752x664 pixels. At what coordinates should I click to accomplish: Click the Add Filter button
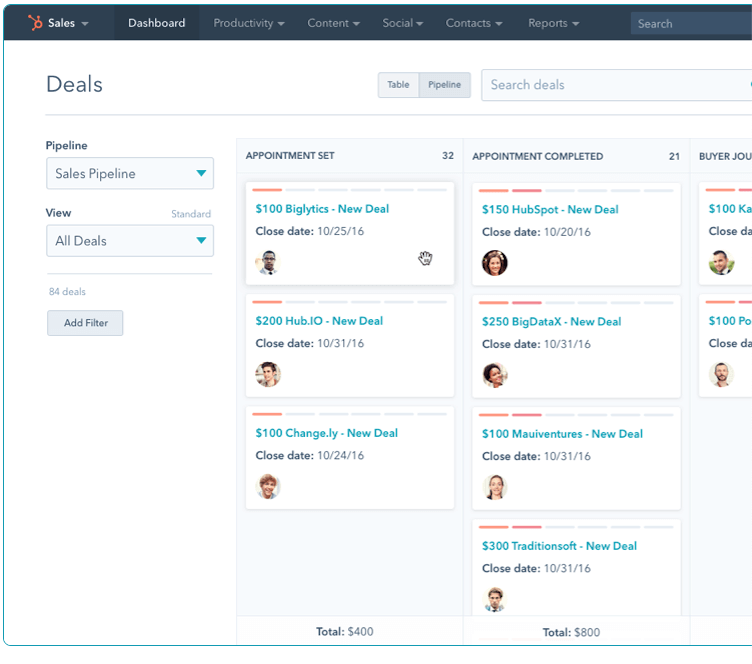(x=85, y=323)
